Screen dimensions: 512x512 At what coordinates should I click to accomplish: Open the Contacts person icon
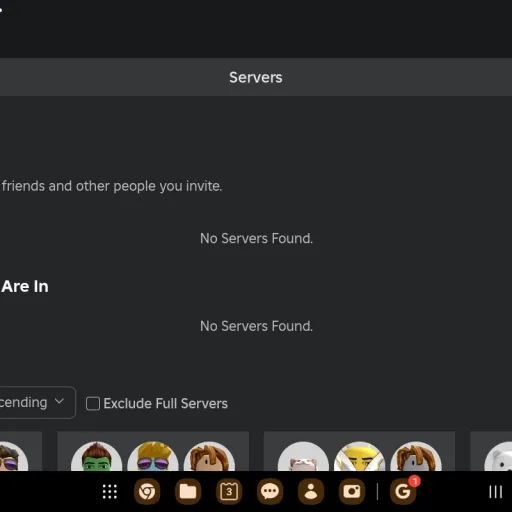coord(311,492)
